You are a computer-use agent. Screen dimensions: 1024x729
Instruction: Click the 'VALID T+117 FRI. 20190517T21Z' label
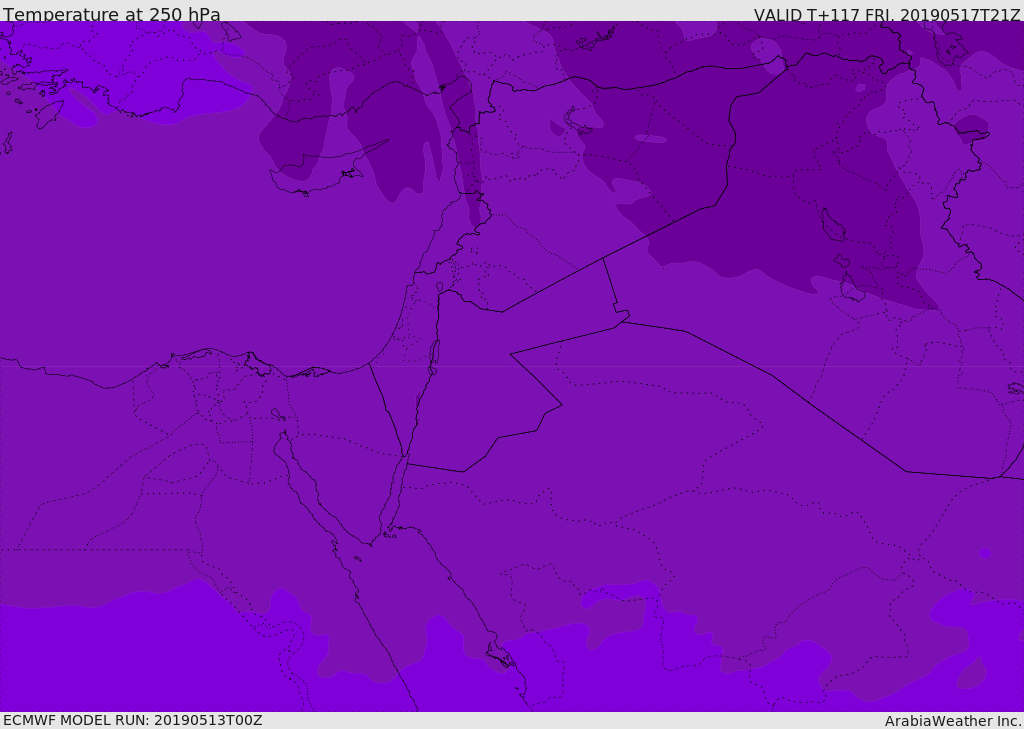pos(887,15)
